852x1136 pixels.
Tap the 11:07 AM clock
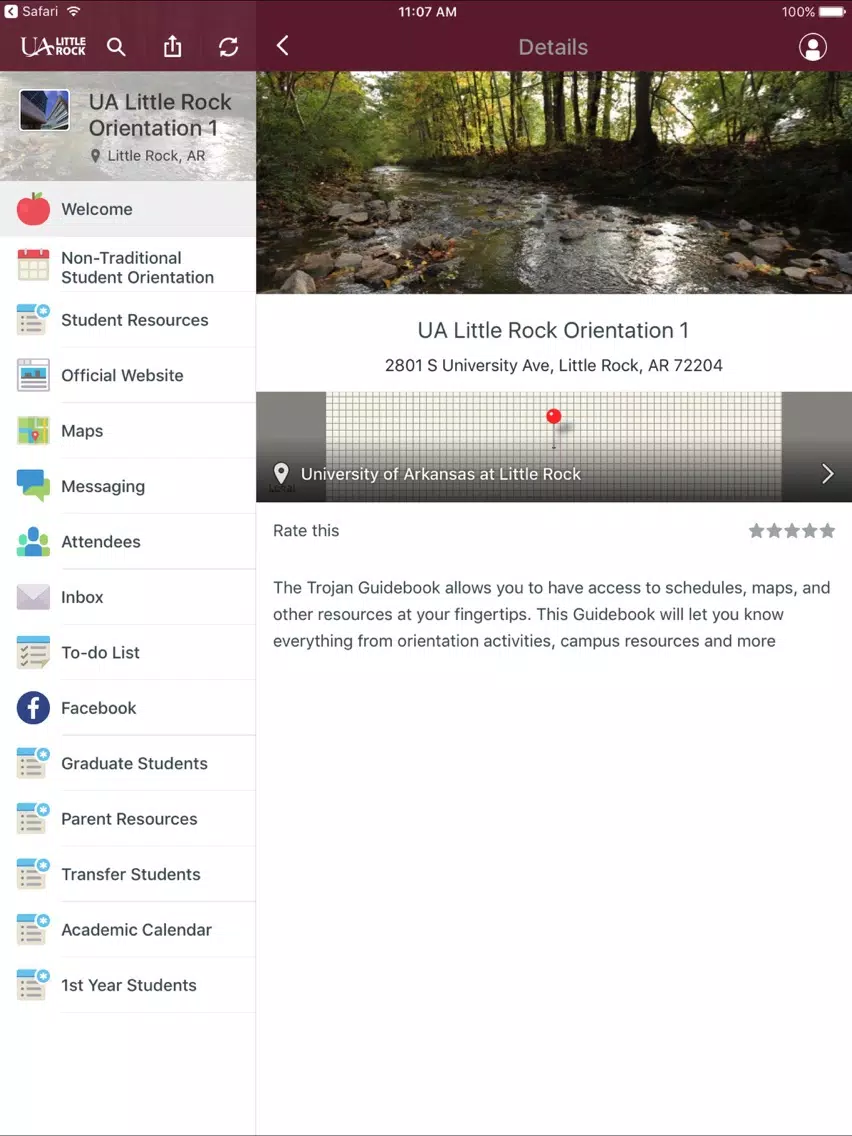point(427,12)
